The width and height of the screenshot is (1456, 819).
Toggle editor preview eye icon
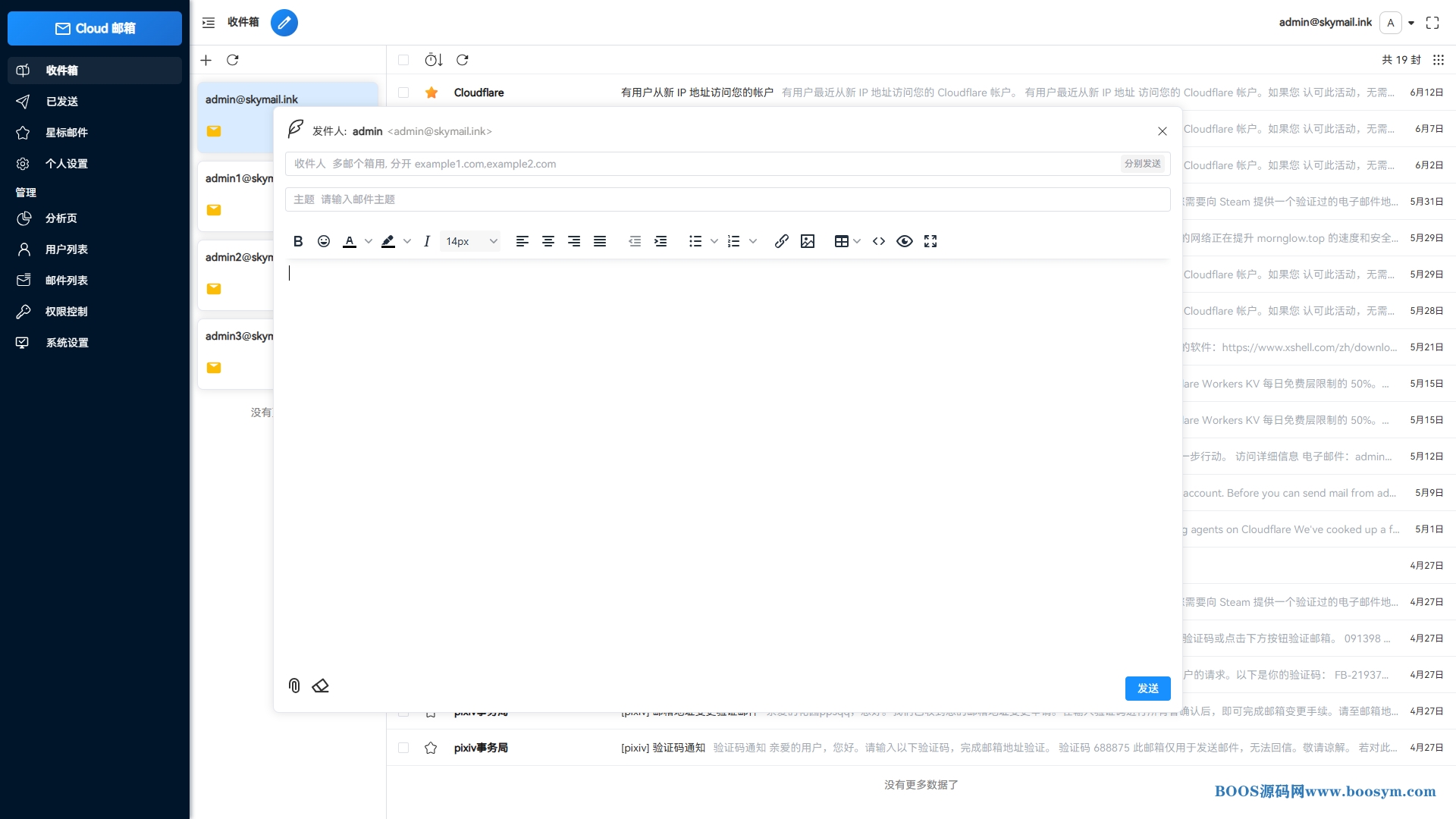click(x=905, y=241)
